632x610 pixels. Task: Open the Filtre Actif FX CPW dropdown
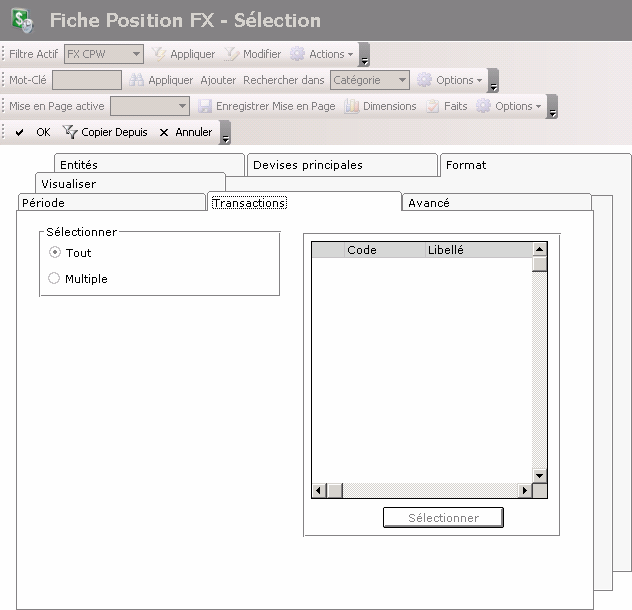tap(137, 54)
